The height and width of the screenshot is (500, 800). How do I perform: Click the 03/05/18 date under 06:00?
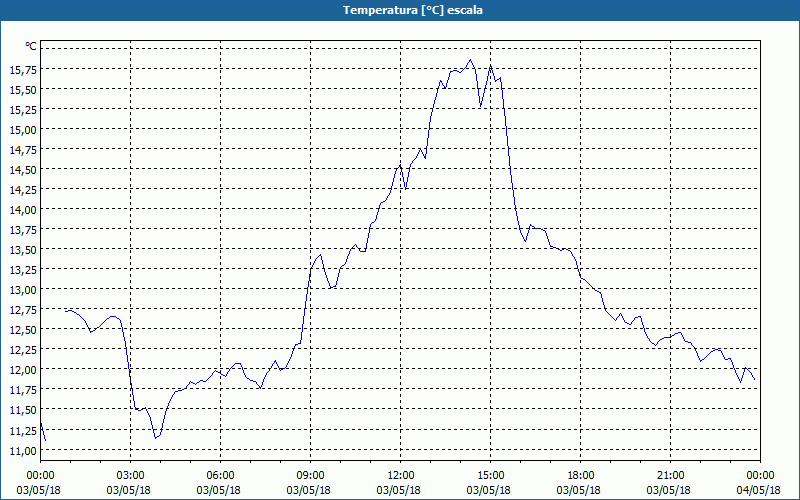point(219,490)
